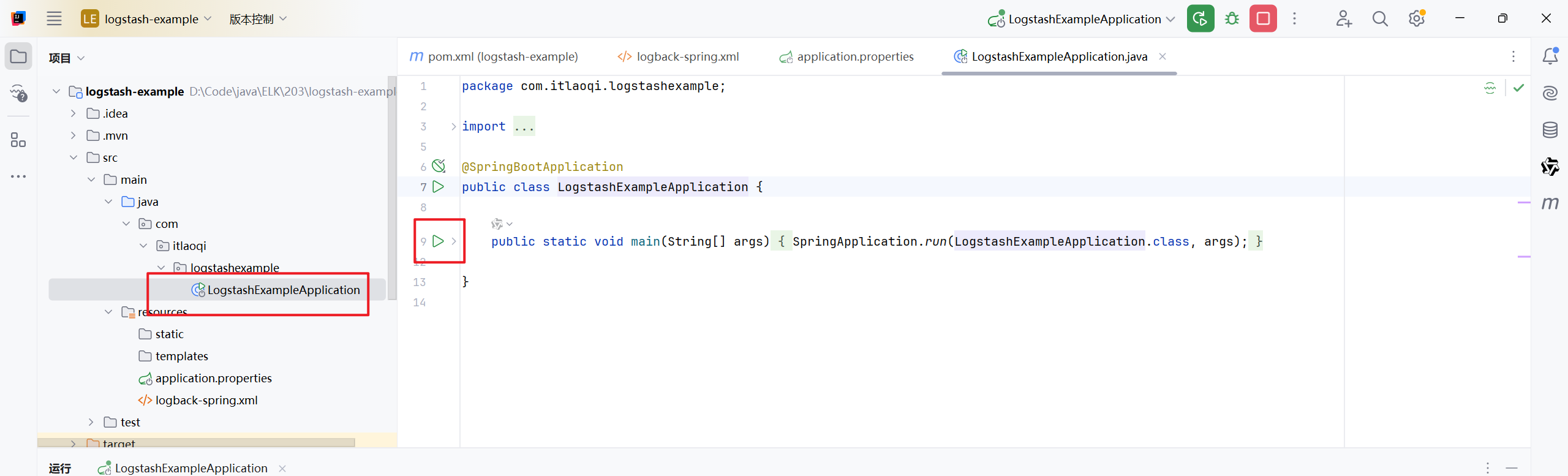Click the AI inlay hint icon above main
The image size is (1568, 476).
coord(497,224)
